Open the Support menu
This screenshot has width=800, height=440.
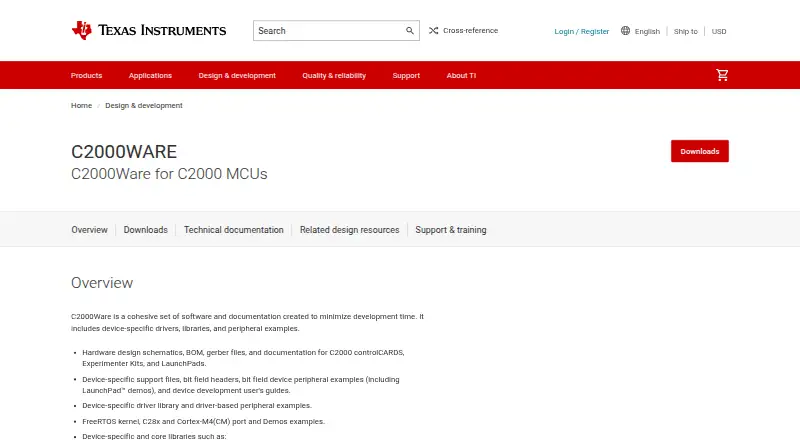406,76
